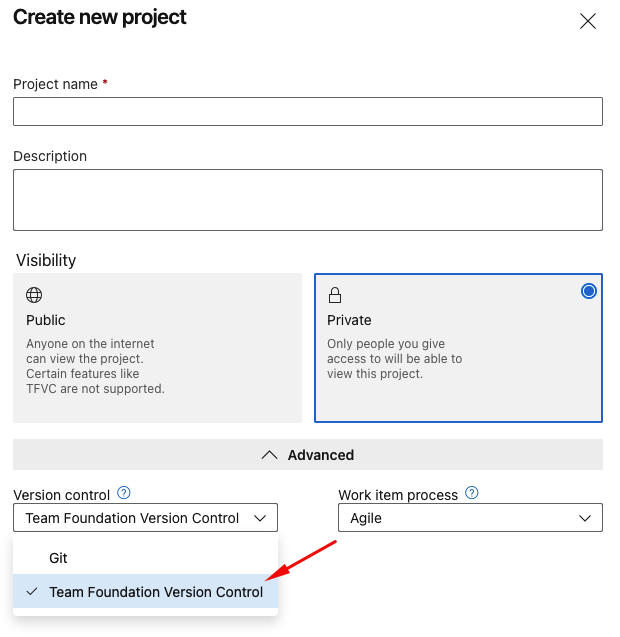Collapse the Advanced section

tap(308, 455)
